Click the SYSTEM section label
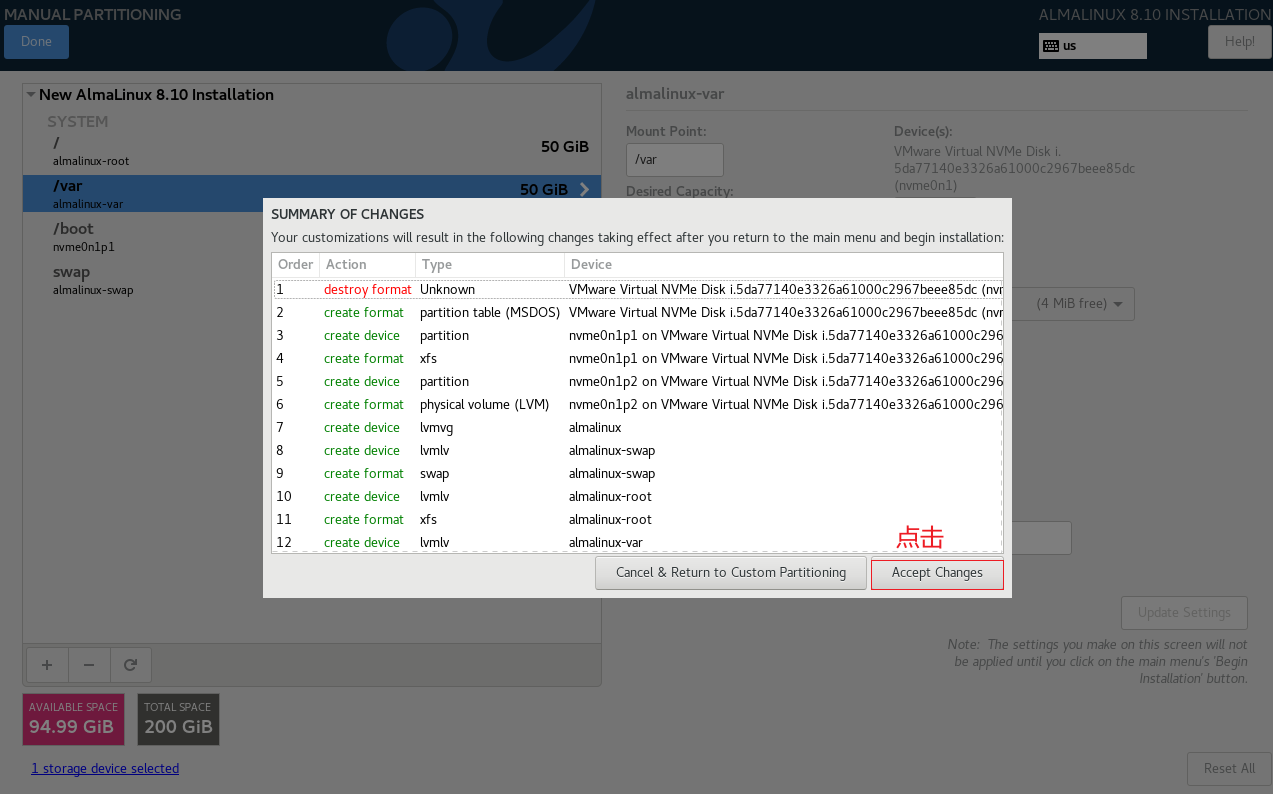The height and width of the screenshot is (794, 1273). [77, 121]
